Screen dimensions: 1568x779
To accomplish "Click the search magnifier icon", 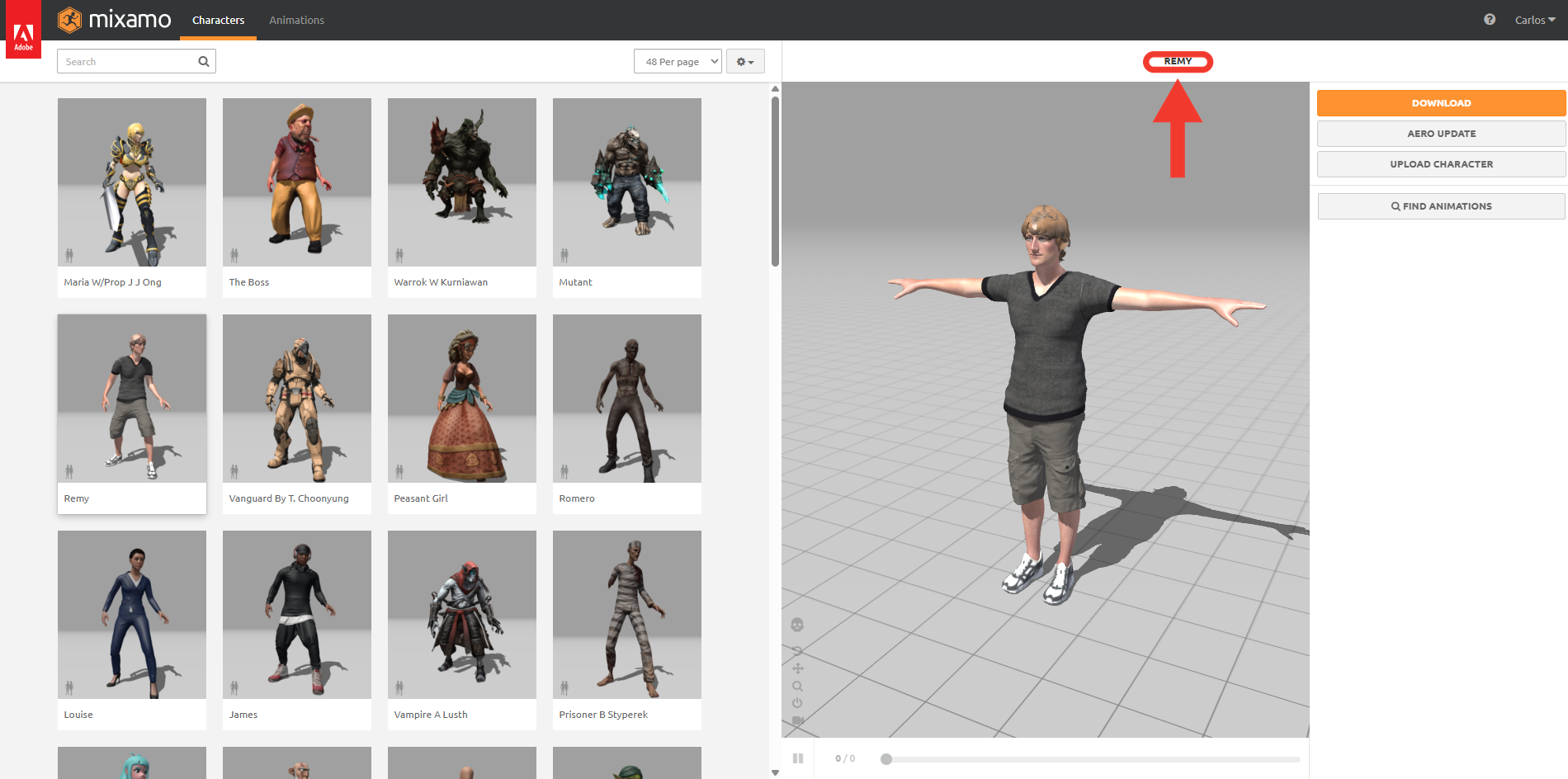I will coord(204,61).
